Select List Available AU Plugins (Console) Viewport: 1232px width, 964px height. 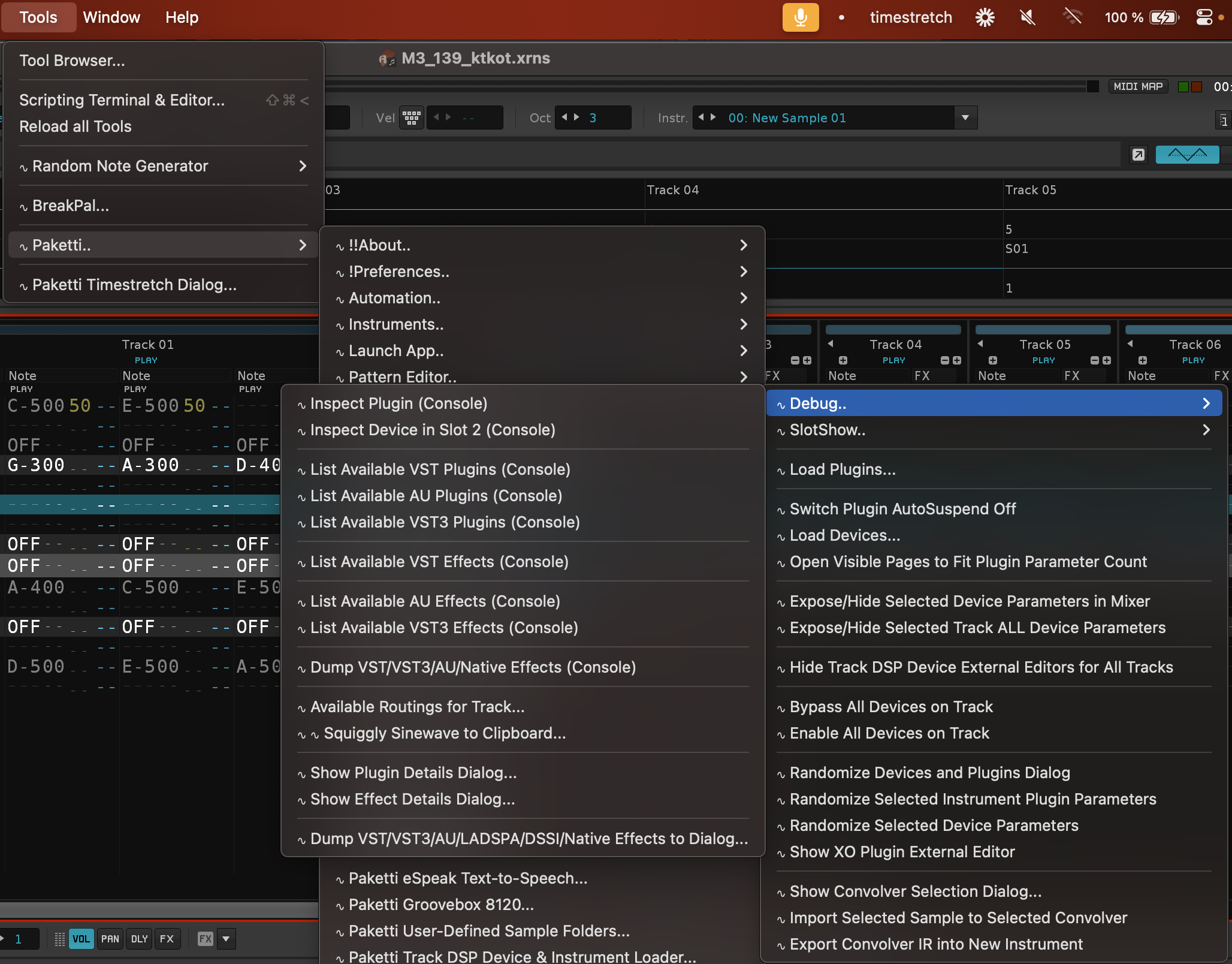point(436,496)
